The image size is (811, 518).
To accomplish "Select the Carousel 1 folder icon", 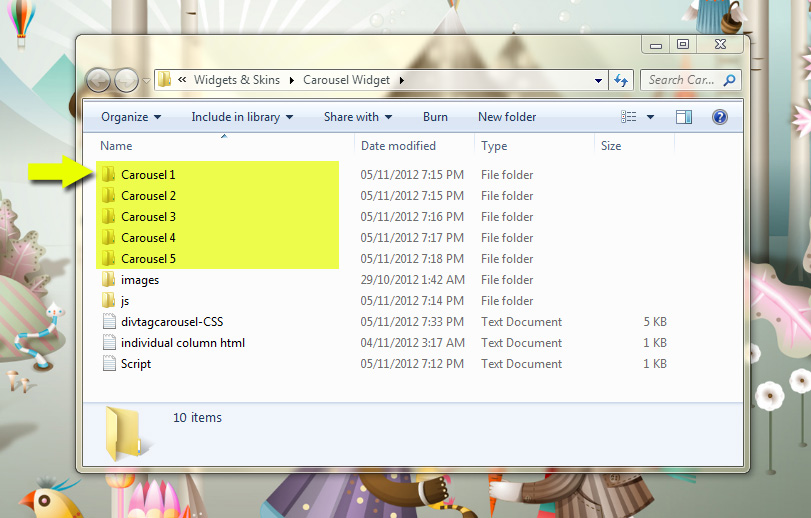I will (x=108, y=175).
